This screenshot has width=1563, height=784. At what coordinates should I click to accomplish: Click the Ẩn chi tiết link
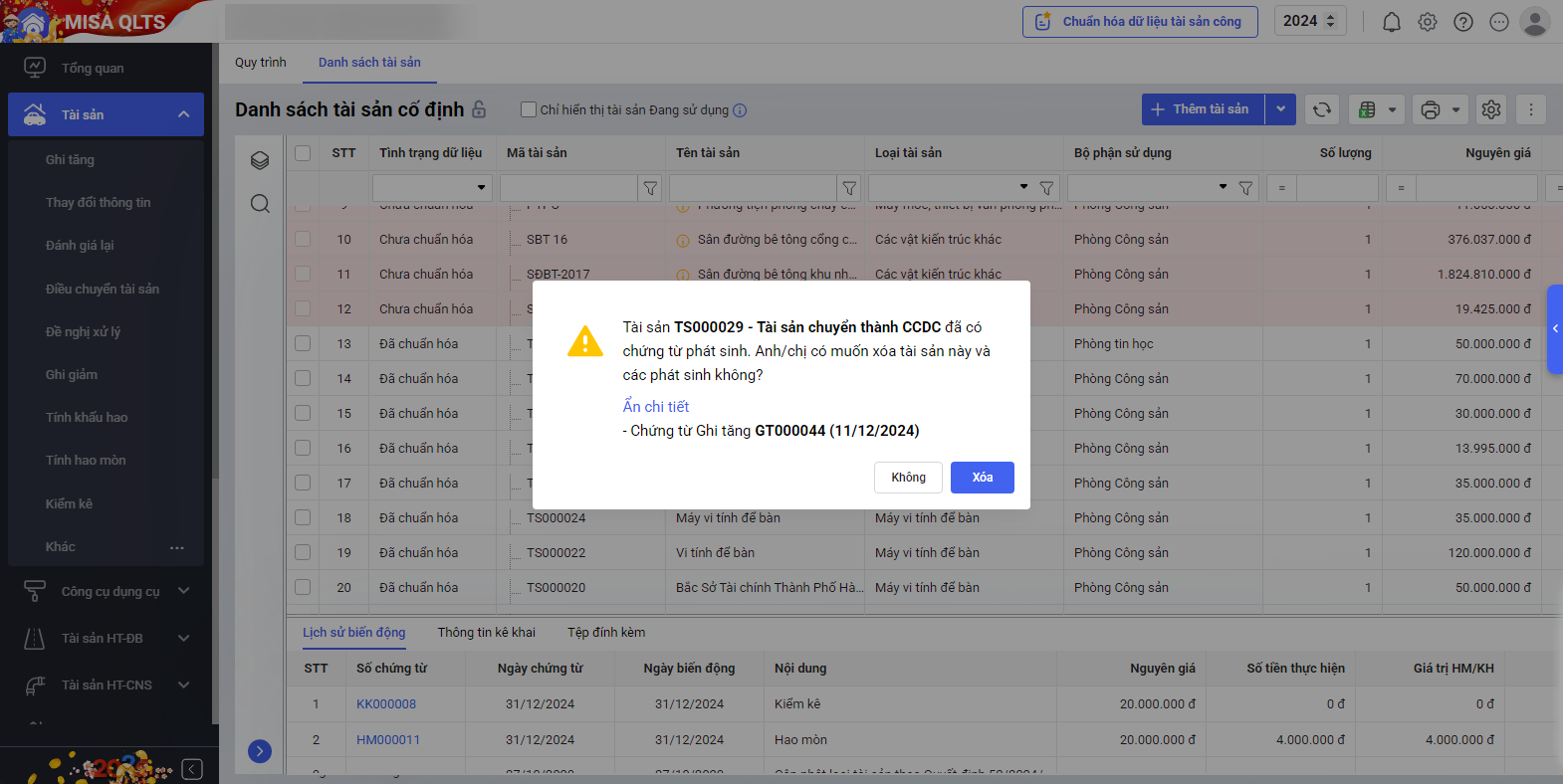(x=655, y=406)
